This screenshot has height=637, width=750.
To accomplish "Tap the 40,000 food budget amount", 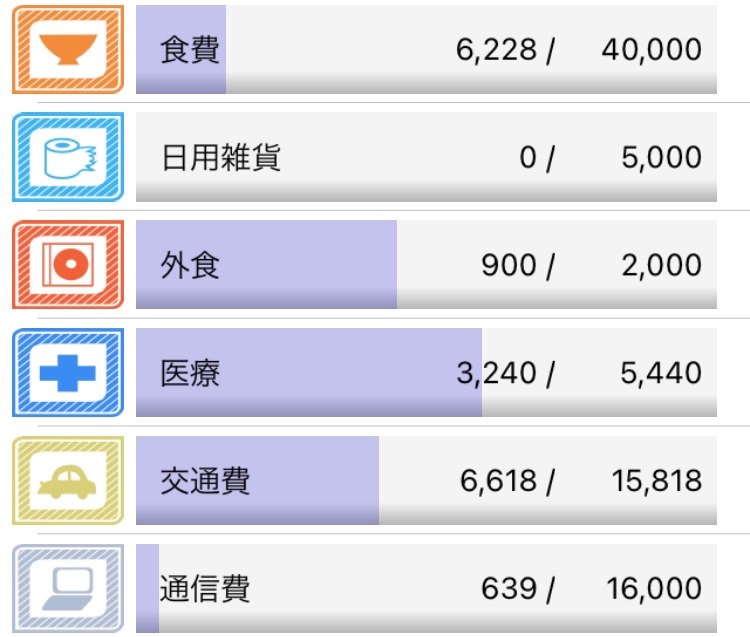I will (651, 50).
